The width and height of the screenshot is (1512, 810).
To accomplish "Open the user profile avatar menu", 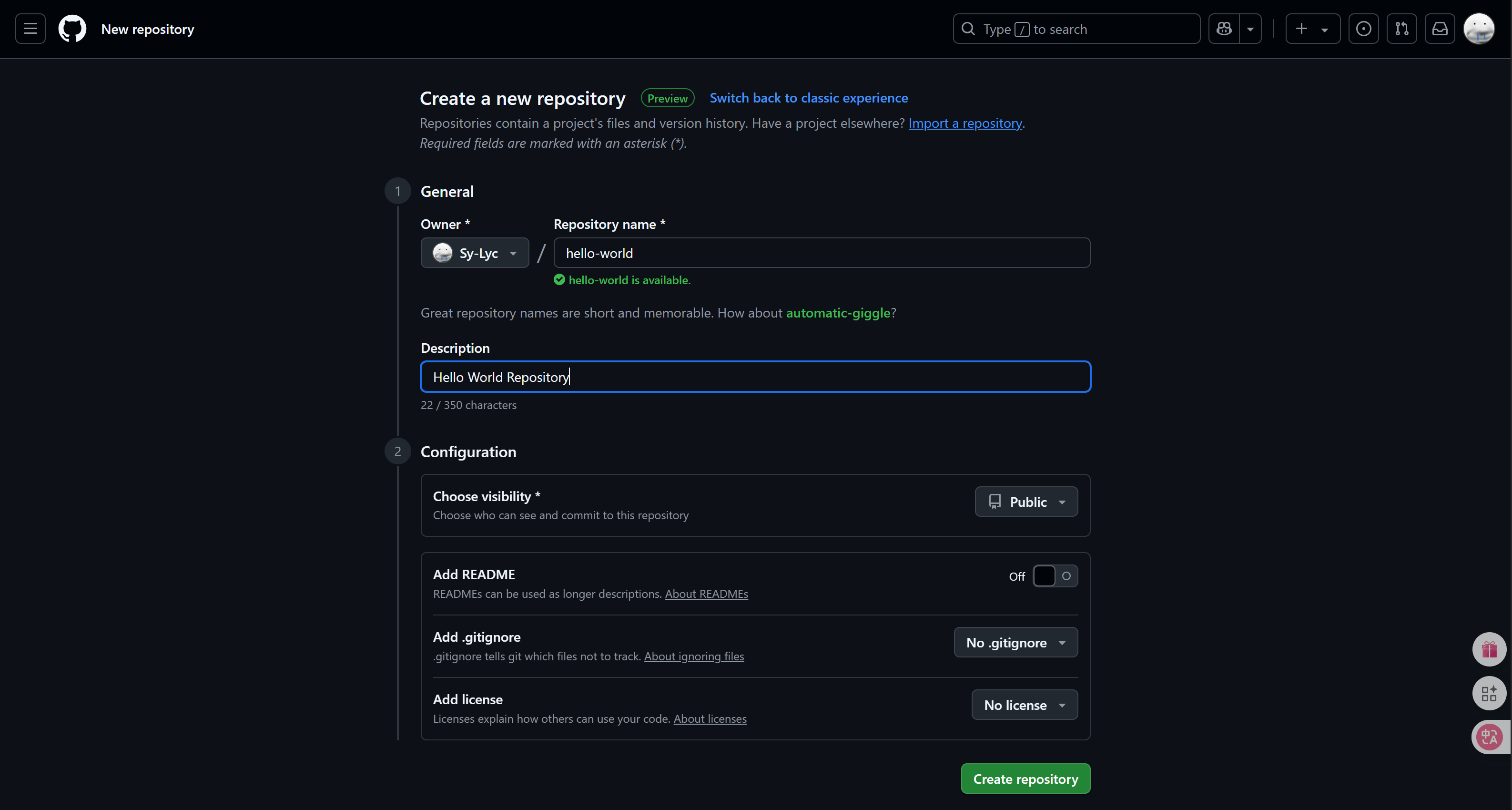I will [x=1479, y=29].
